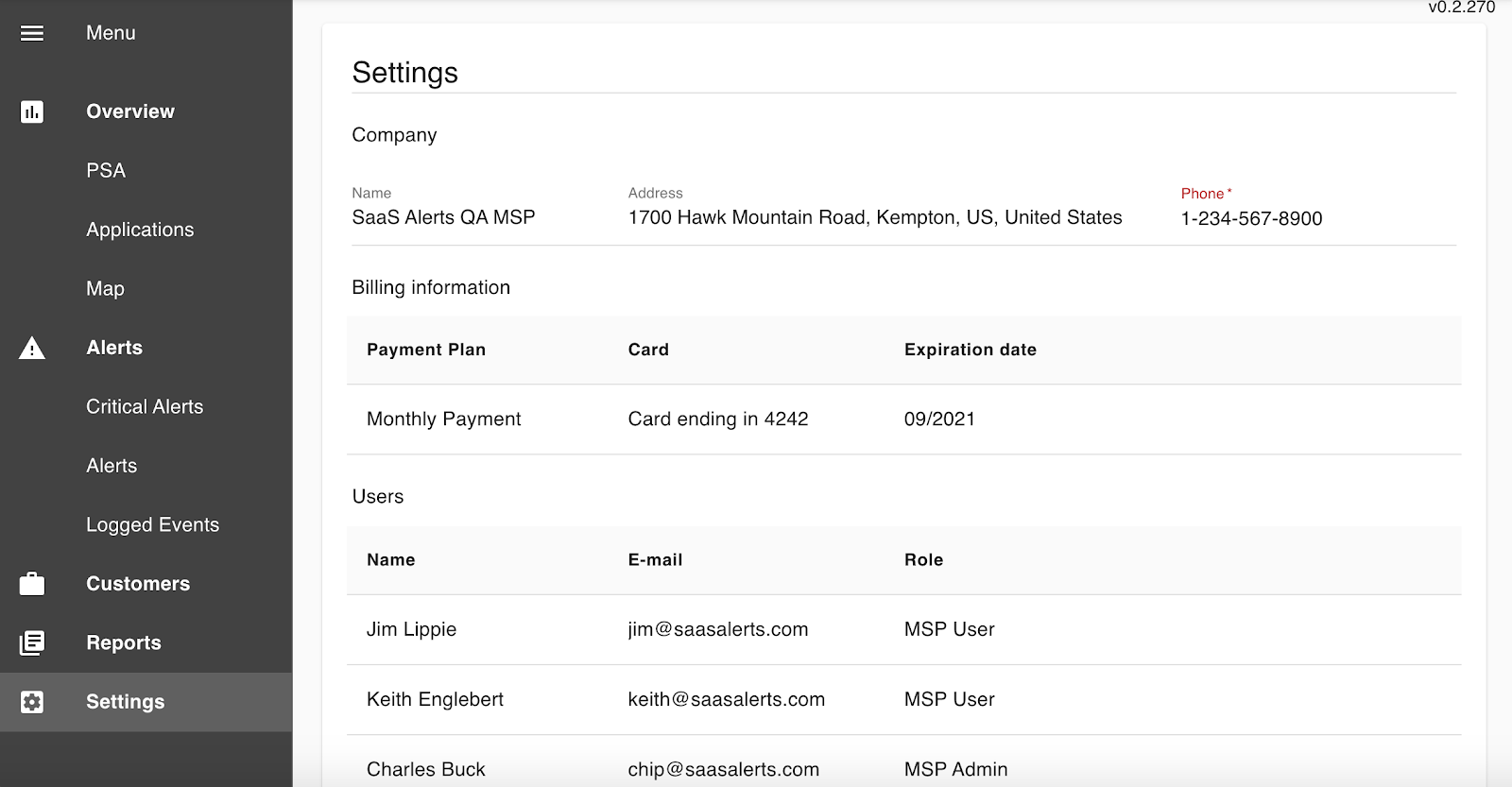The height and width of the screenshot is (787, 1512).
Task: Click jim@saasalerts.com email address
Action: [x=717, y=630]
